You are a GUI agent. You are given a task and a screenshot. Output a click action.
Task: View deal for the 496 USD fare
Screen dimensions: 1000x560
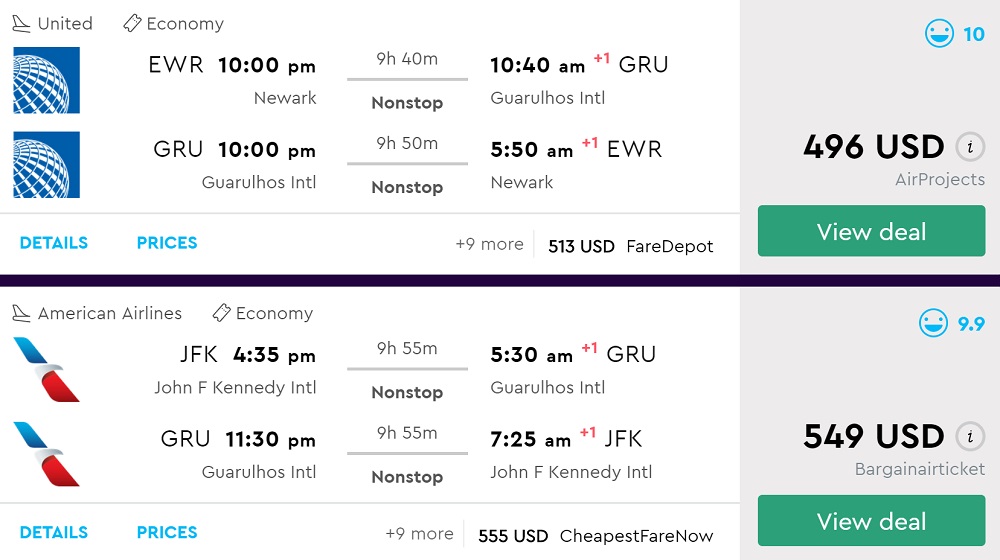pyautogui.click(x=871, y=232)
